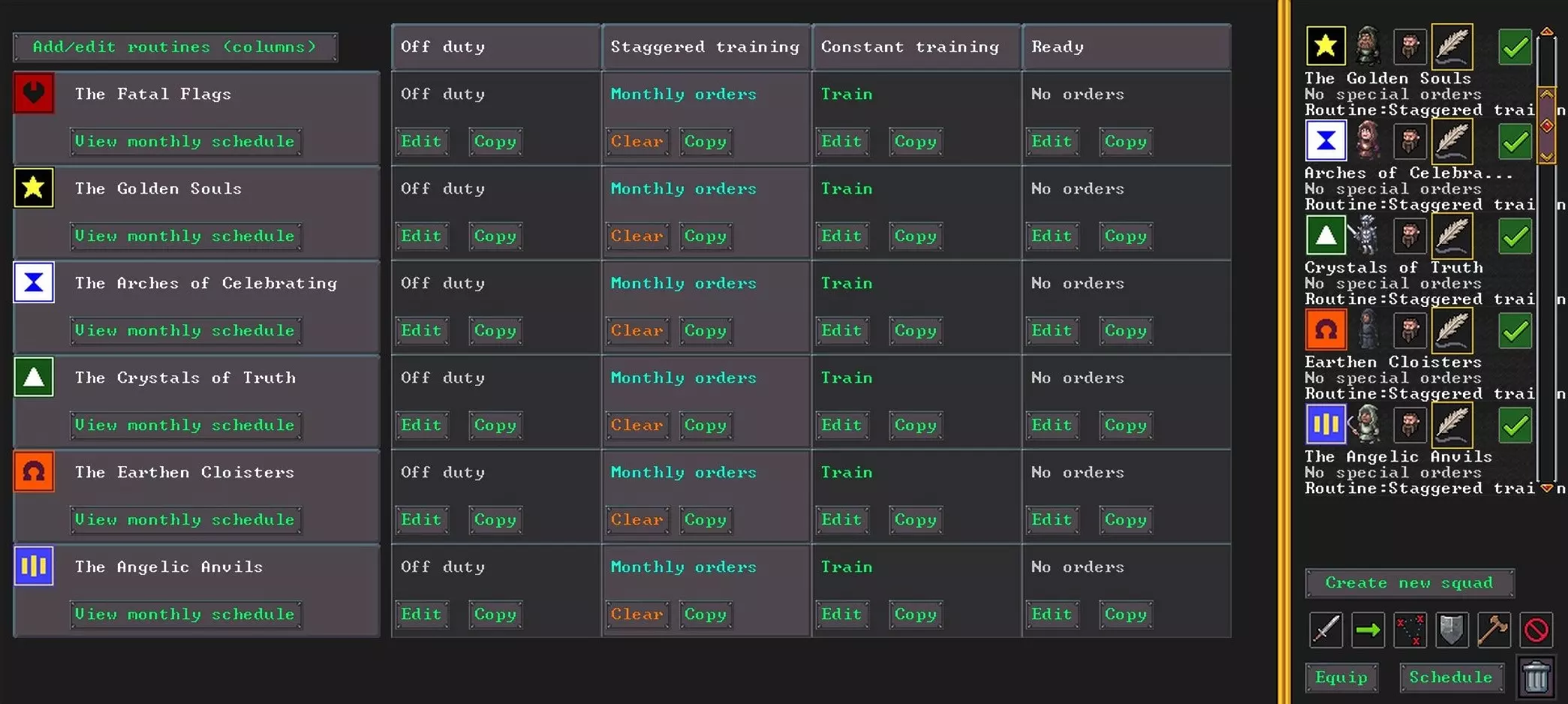Open the quill icon beside Earthen Cloisters

1452,330
